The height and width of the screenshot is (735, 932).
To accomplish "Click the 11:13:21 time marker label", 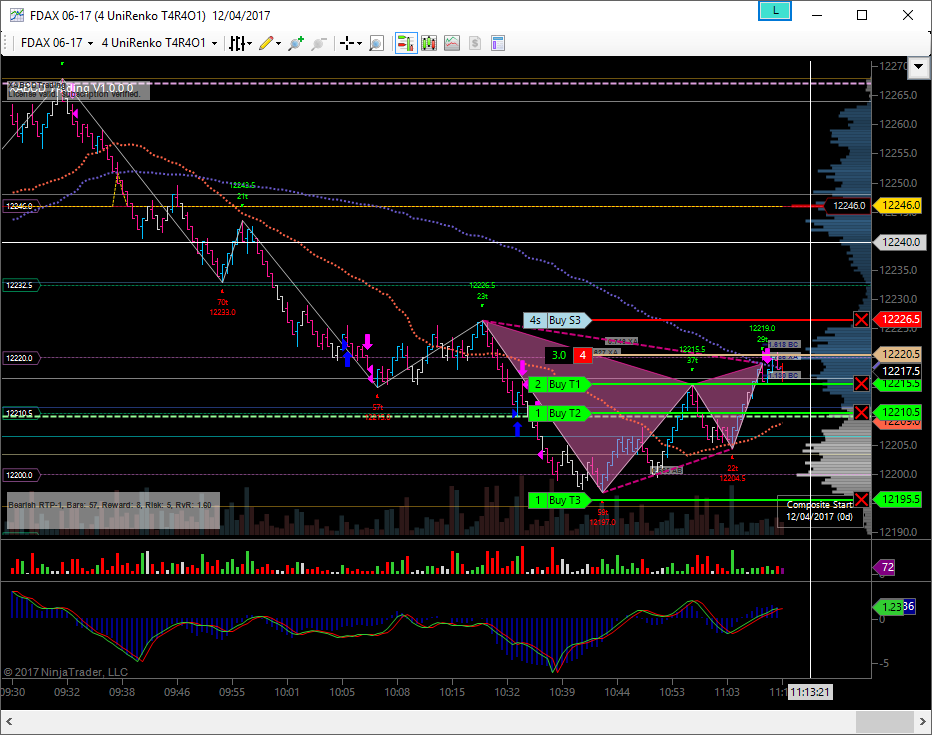I will point(810,692).
